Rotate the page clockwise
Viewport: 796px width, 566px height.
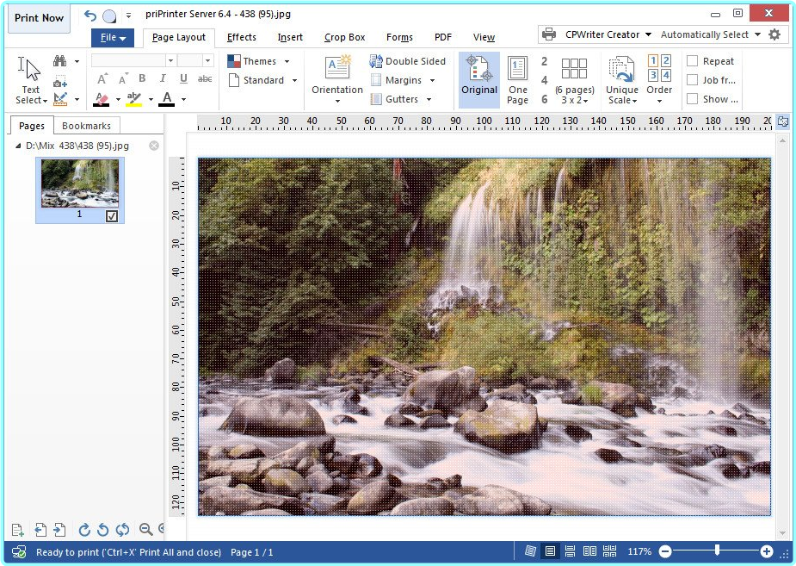pos(84,530)
